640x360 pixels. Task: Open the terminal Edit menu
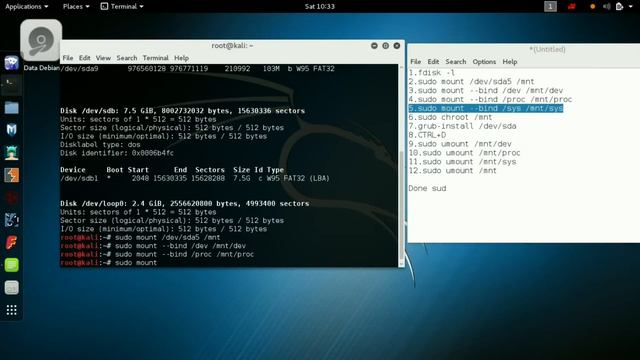click(84, 58)
